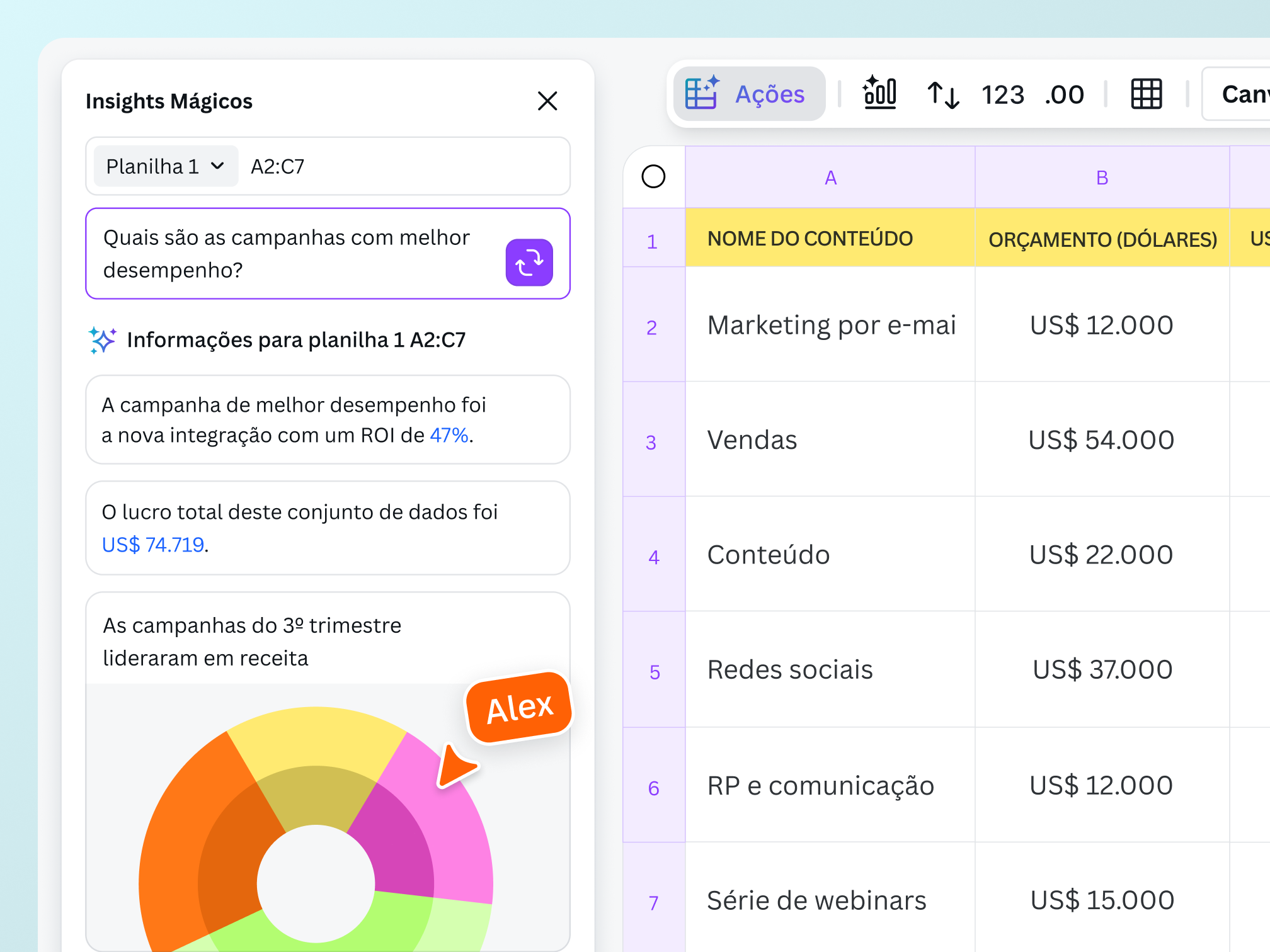Click the ORÇAMENTO (DÓLARES) header cell
Viewport: 1270px width, 952px height.
[1102, 238]
